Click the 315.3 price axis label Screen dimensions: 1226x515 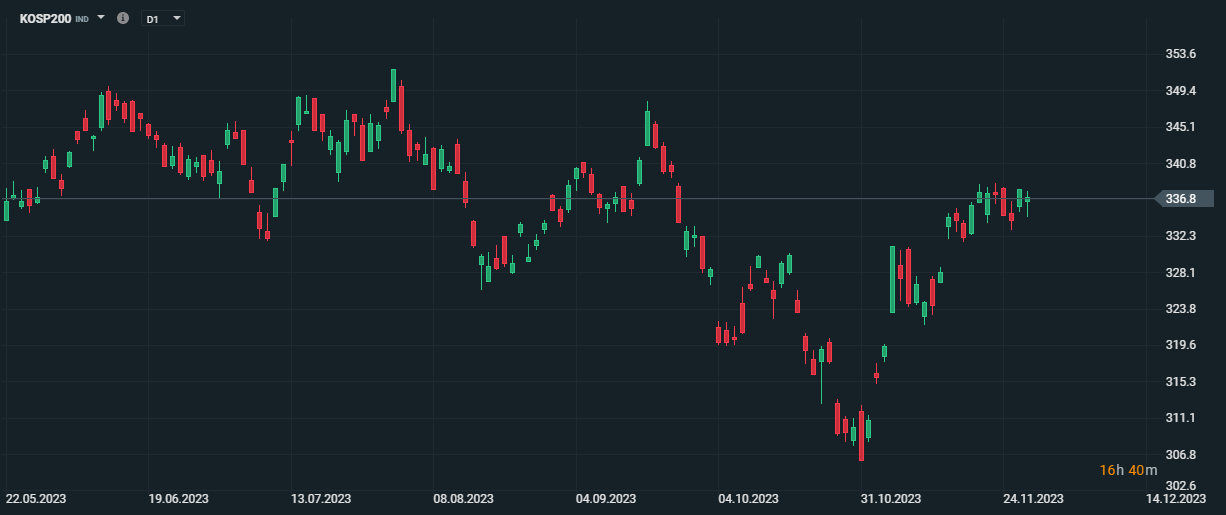[1181, 382]
